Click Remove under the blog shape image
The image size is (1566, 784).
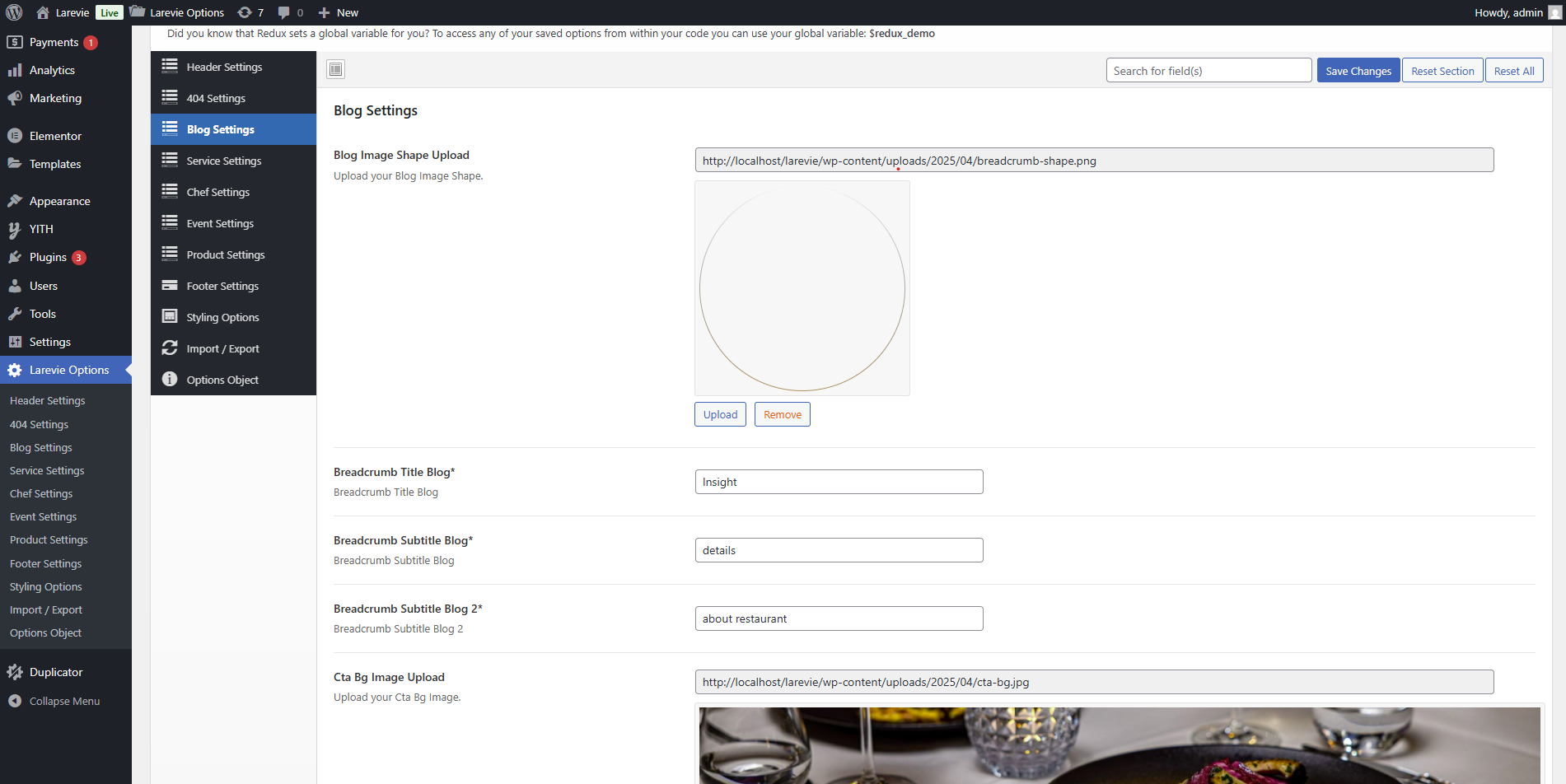point(783,414)
